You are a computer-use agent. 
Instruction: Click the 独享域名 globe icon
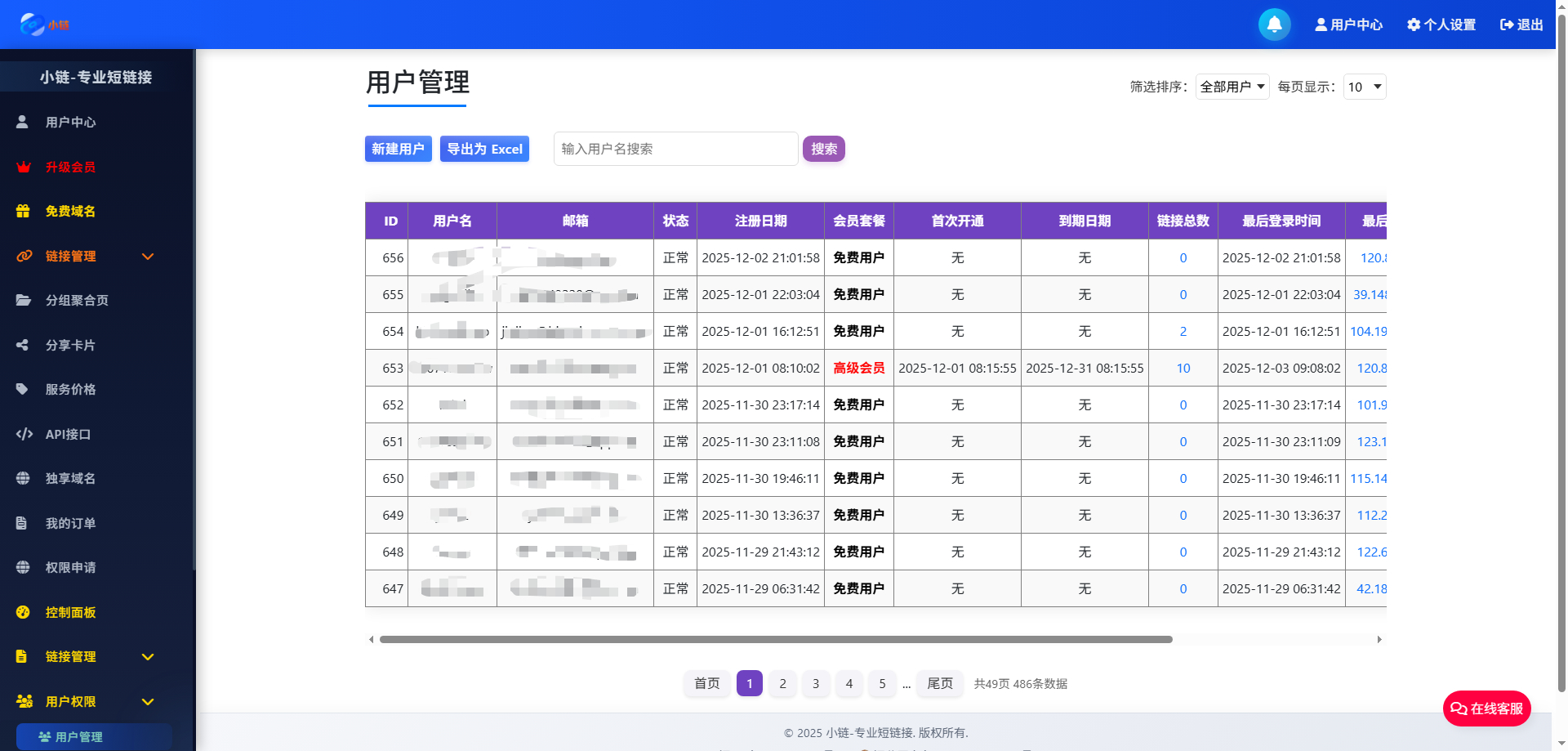[x=22, y=478]
